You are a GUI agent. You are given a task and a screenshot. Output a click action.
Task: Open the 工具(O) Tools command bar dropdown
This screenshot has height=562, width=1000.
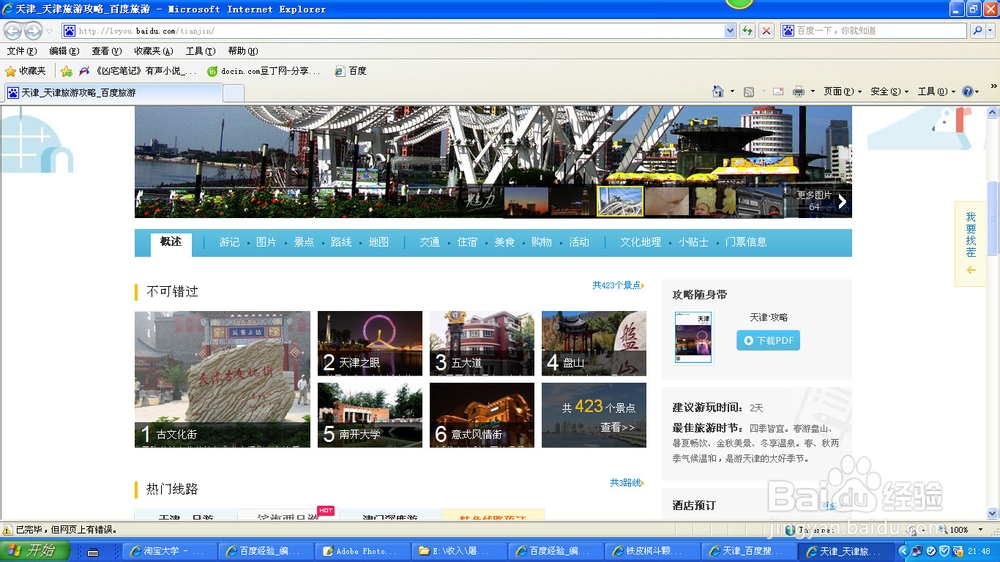[936, 91]
